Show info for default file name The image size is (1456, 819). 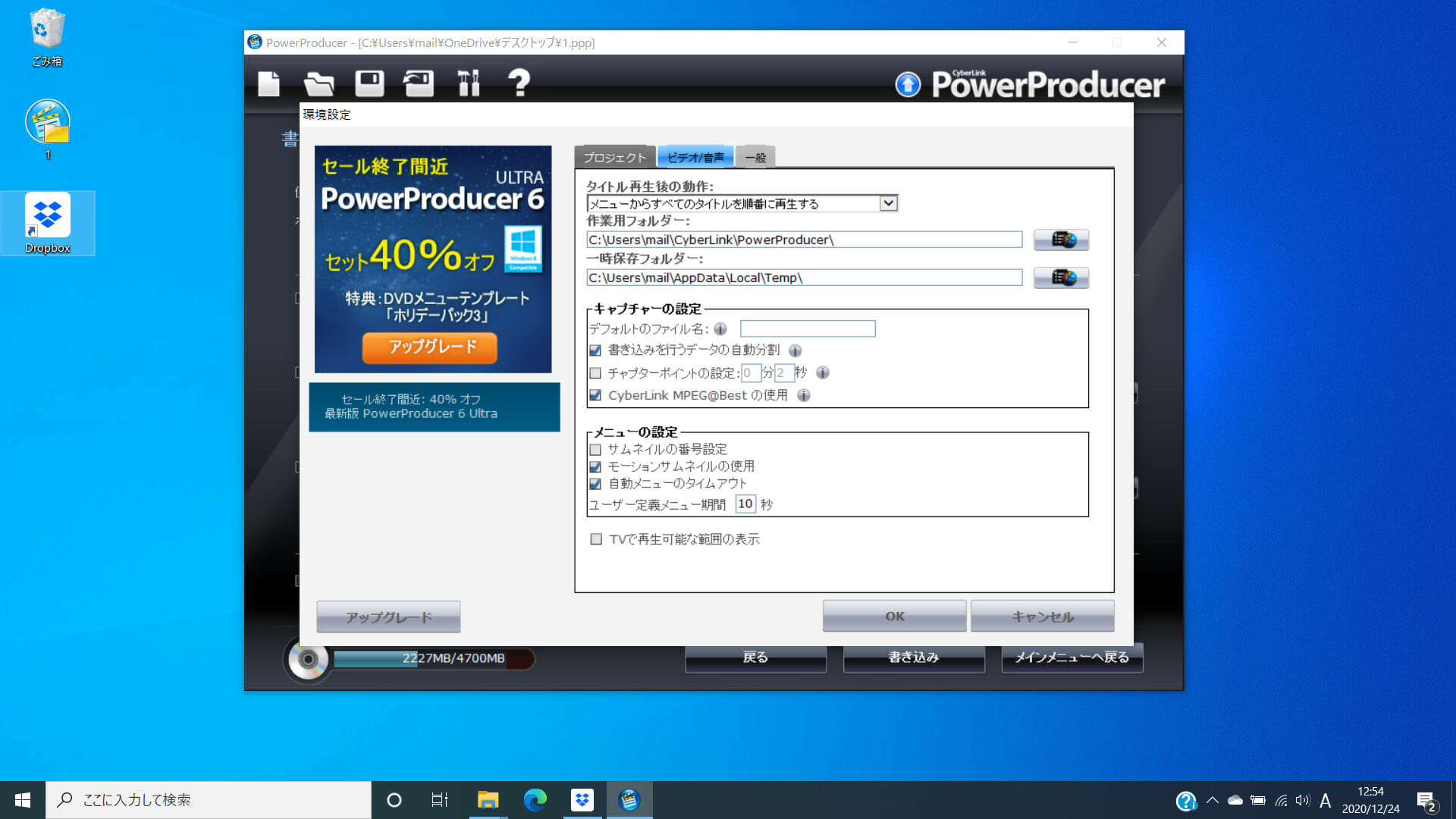(720, 329)
